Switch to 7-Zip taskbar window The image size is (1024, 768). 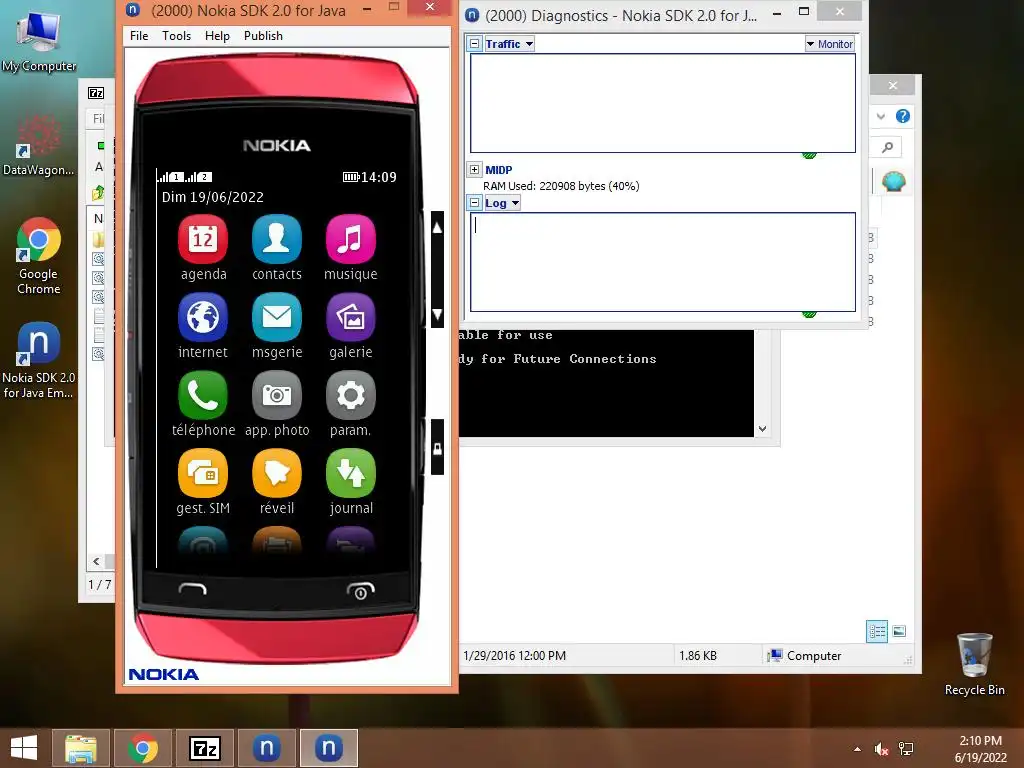(x=204, y=748)
